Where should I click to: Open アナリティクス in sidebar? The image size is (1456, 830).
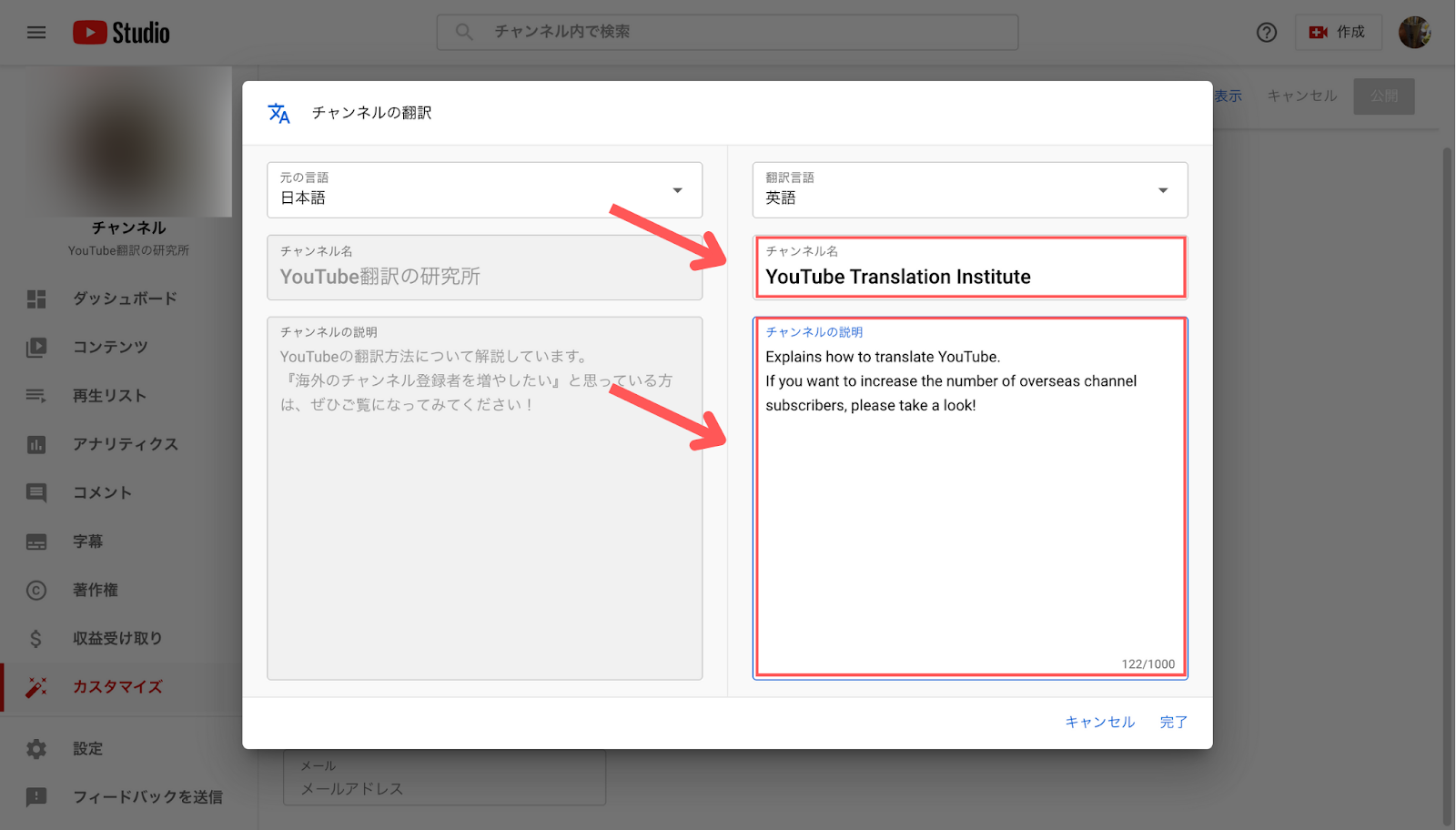click(x=126, y=444)
